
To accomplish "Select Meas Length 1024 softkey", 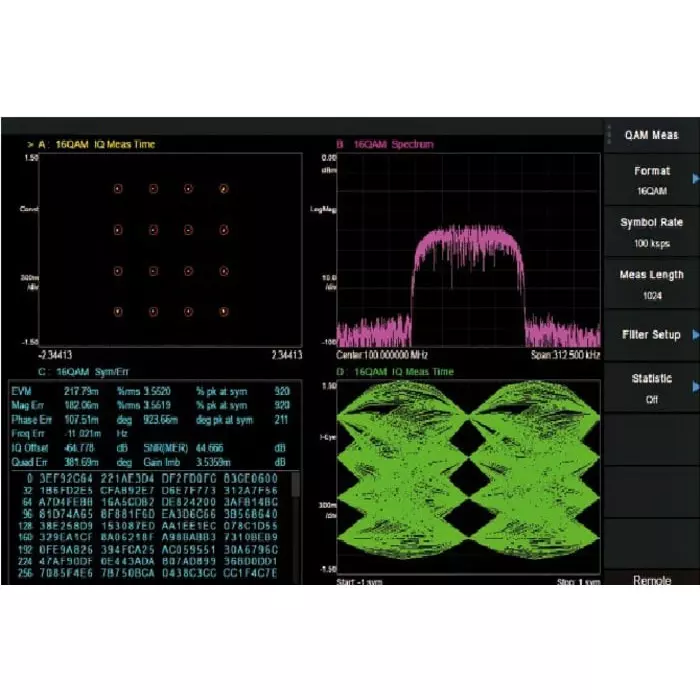I will point(651,284).
